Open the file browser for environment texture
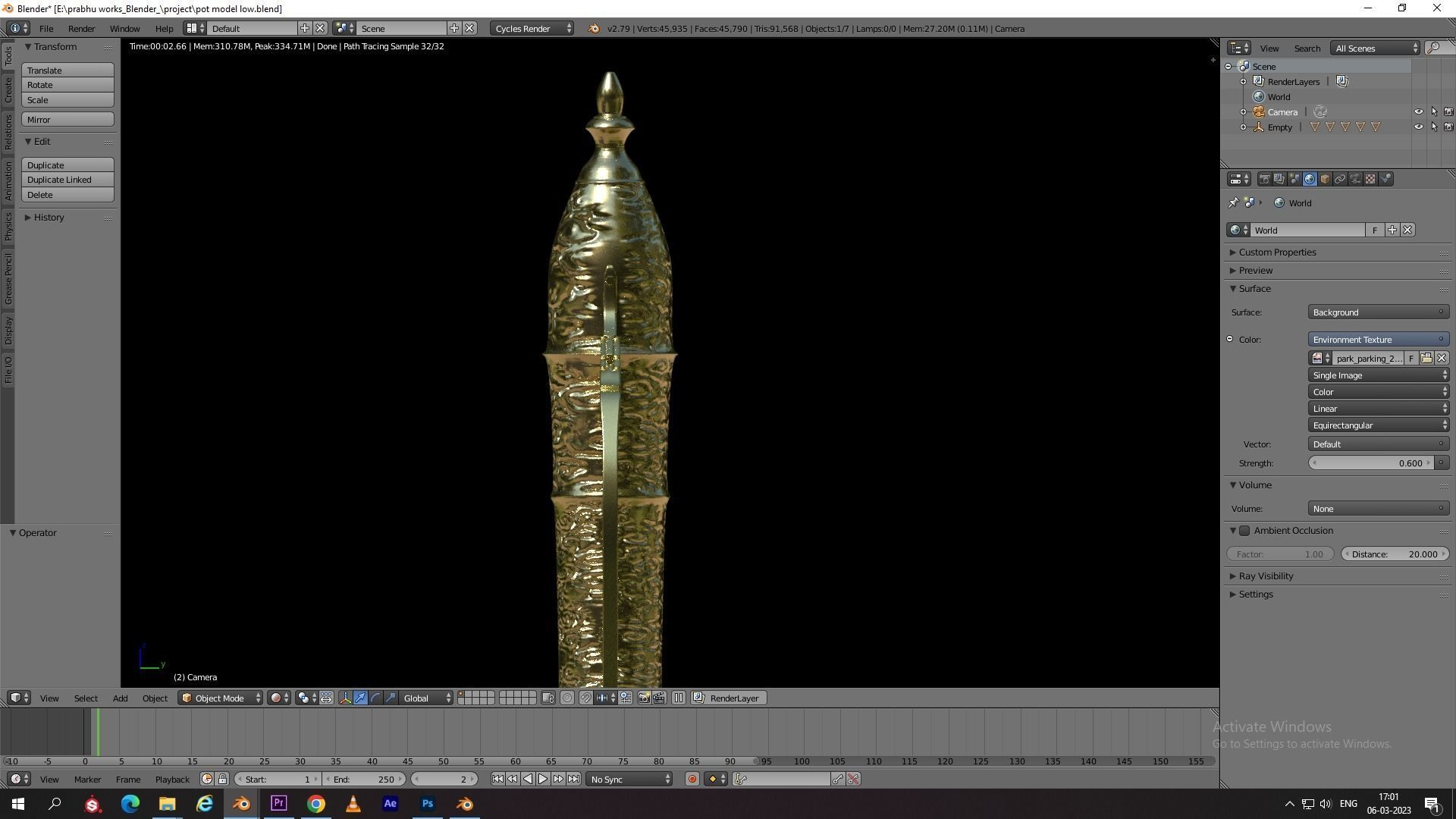Viewport: 1456px width, 819px height. tap(1426, 359)
